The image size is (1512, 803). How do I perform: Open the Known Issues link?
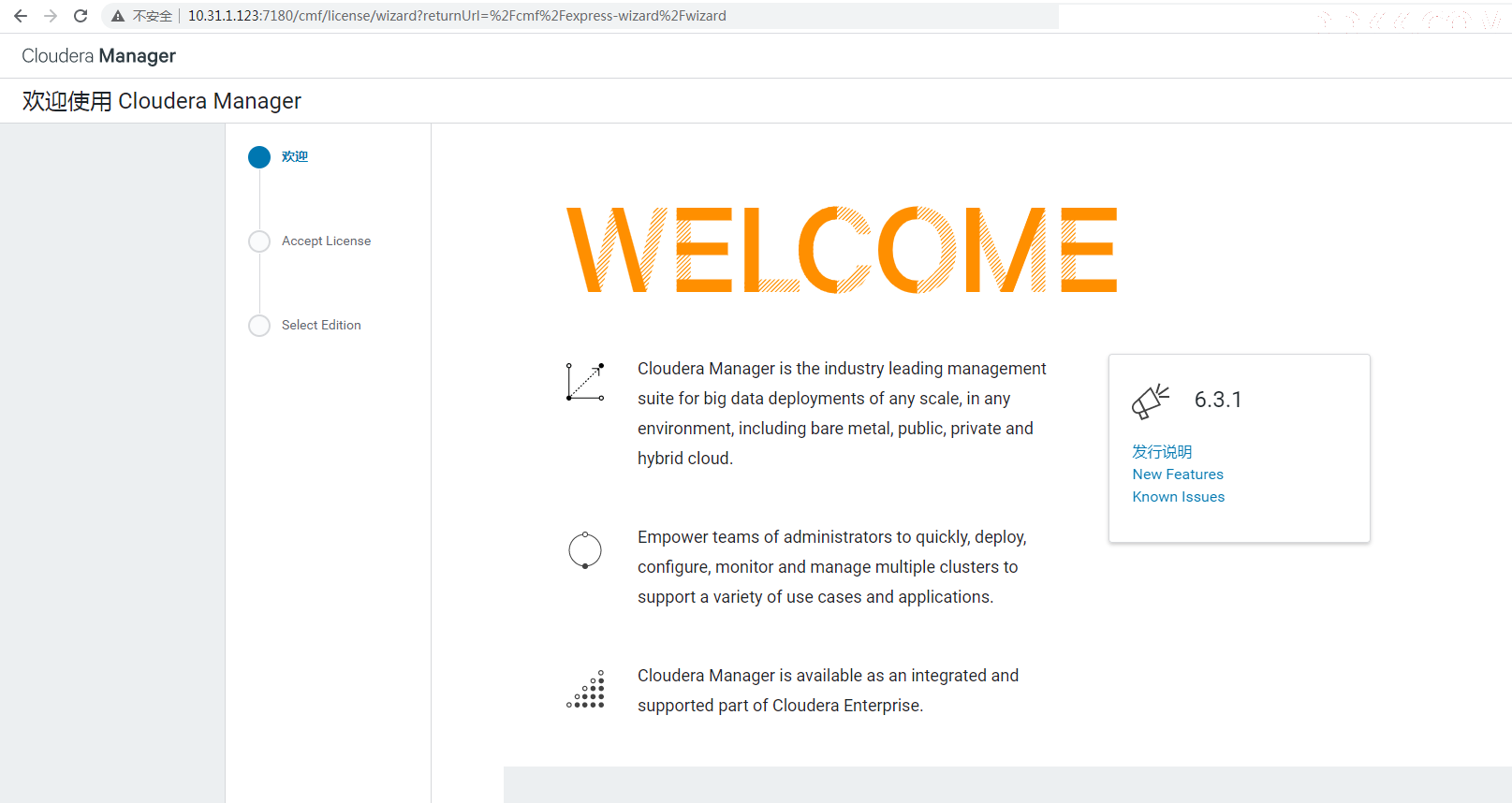click(1179, 497)
